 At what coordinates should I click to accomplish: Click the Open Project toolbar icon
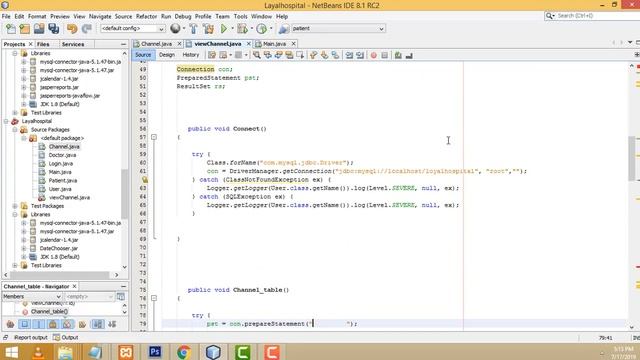pyautogui.click(x=39, y=29)
